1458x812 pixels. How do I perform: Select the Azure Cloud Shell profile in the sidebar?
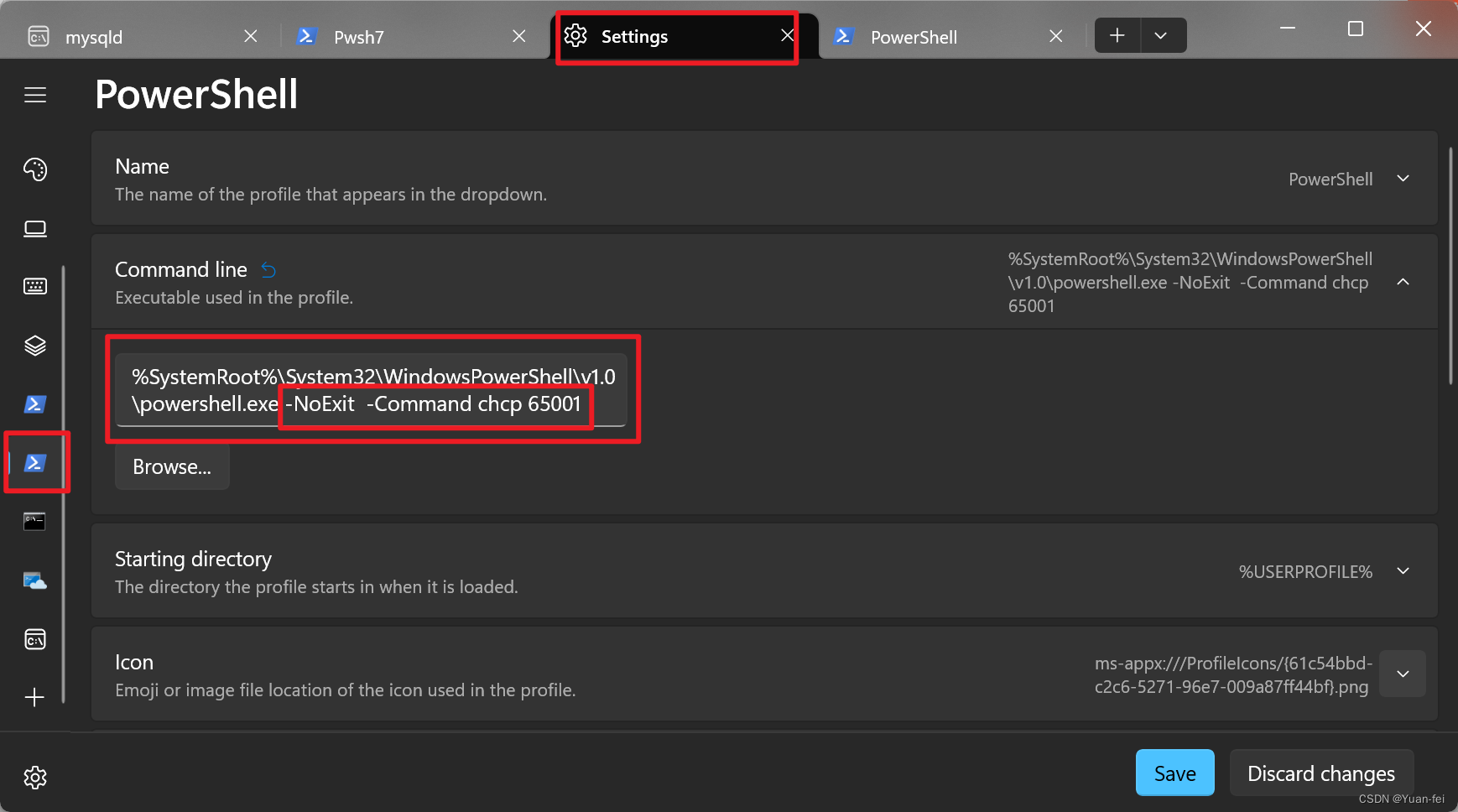click(x=35, y=580)
